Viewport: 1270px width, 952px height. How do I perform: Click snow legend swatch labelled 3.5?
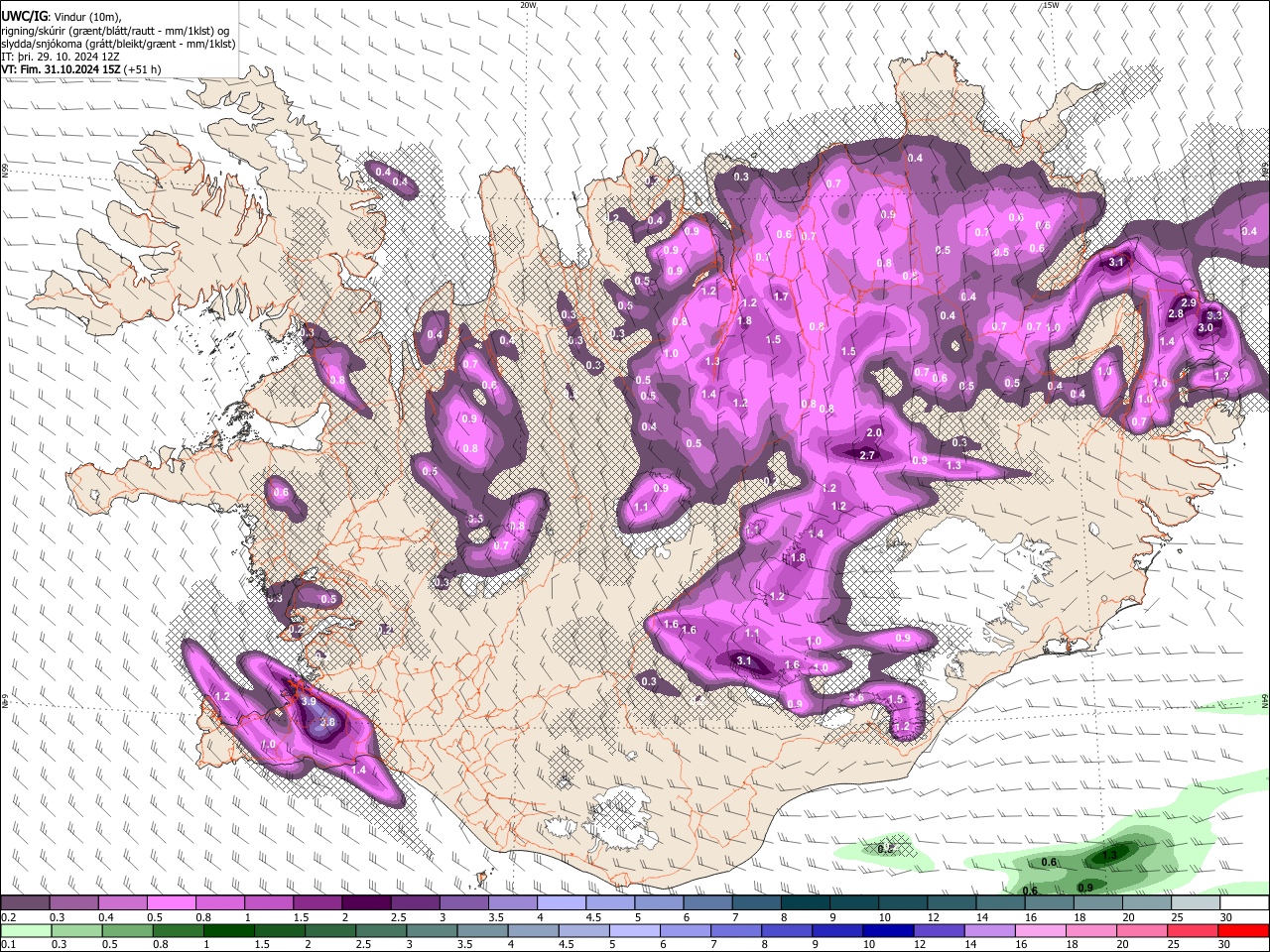[x=512, y=903]
